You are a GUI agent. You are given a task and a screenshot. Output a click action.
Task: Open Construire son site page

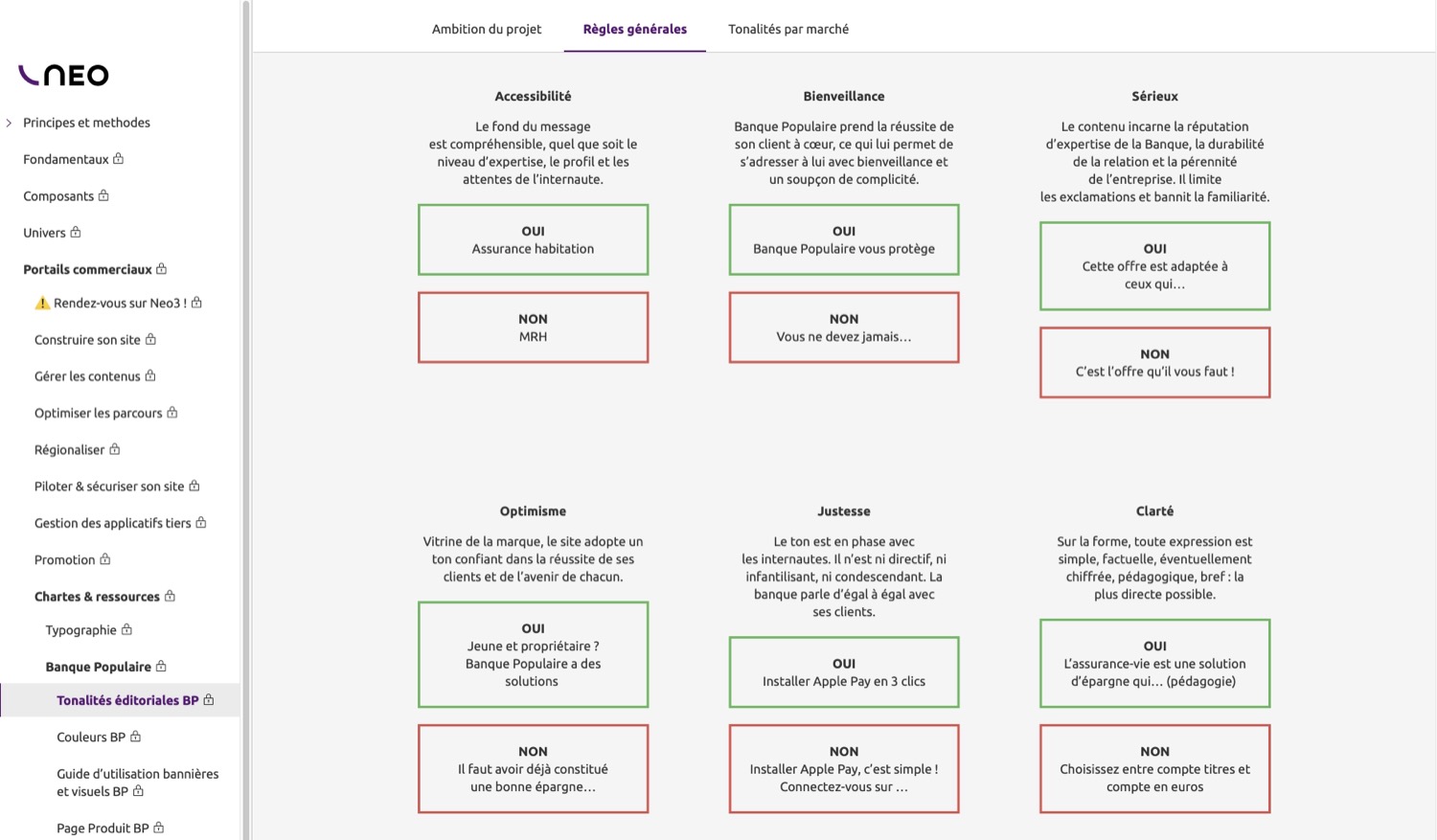point(87,340)
